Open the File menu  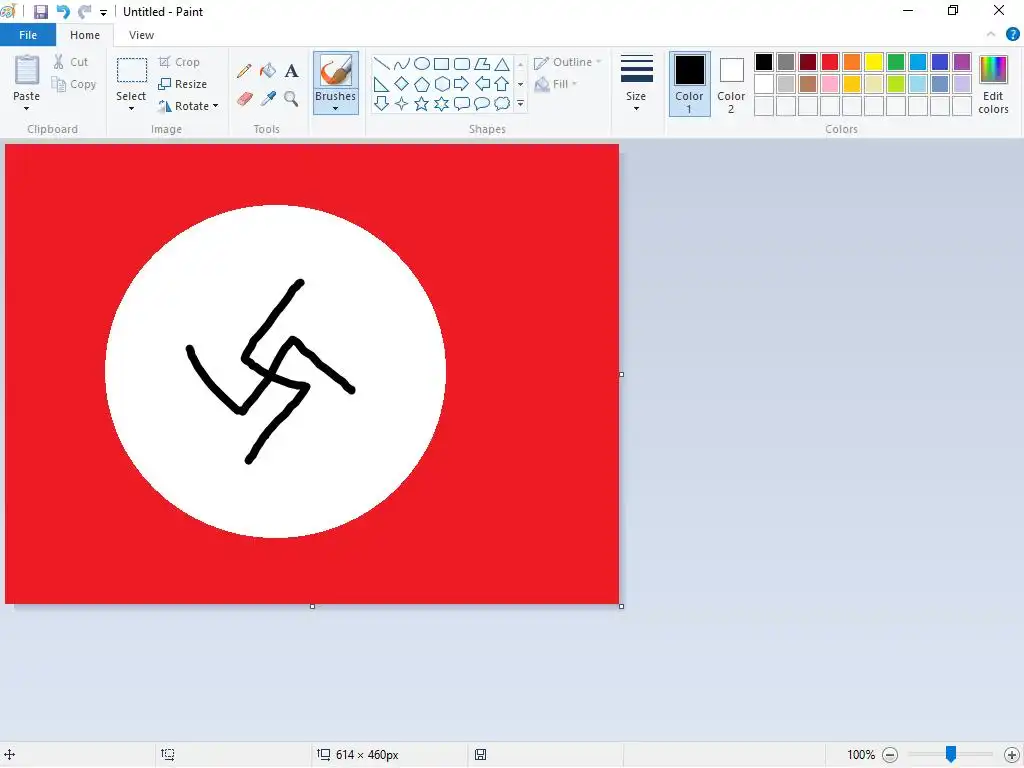pos(28,35)
